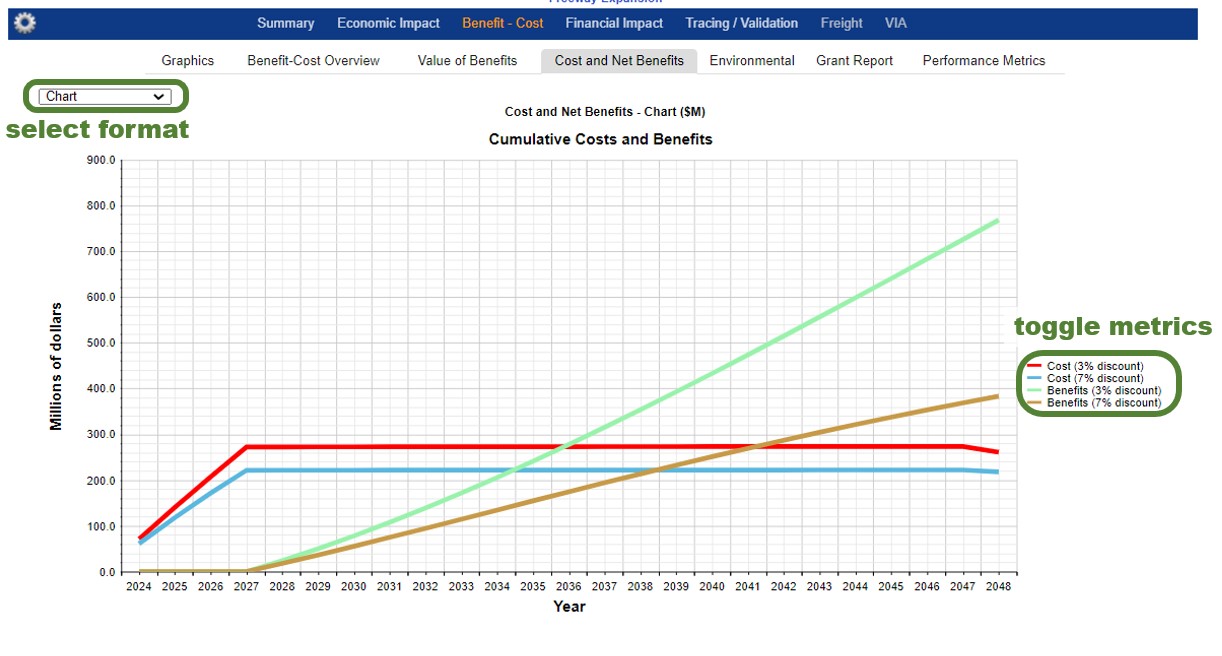Image resolution: width=1222 pixels, height=656 pixels.
Task: Click the Benefits (7% discount) legend color line
Action: click(1035, 403)
